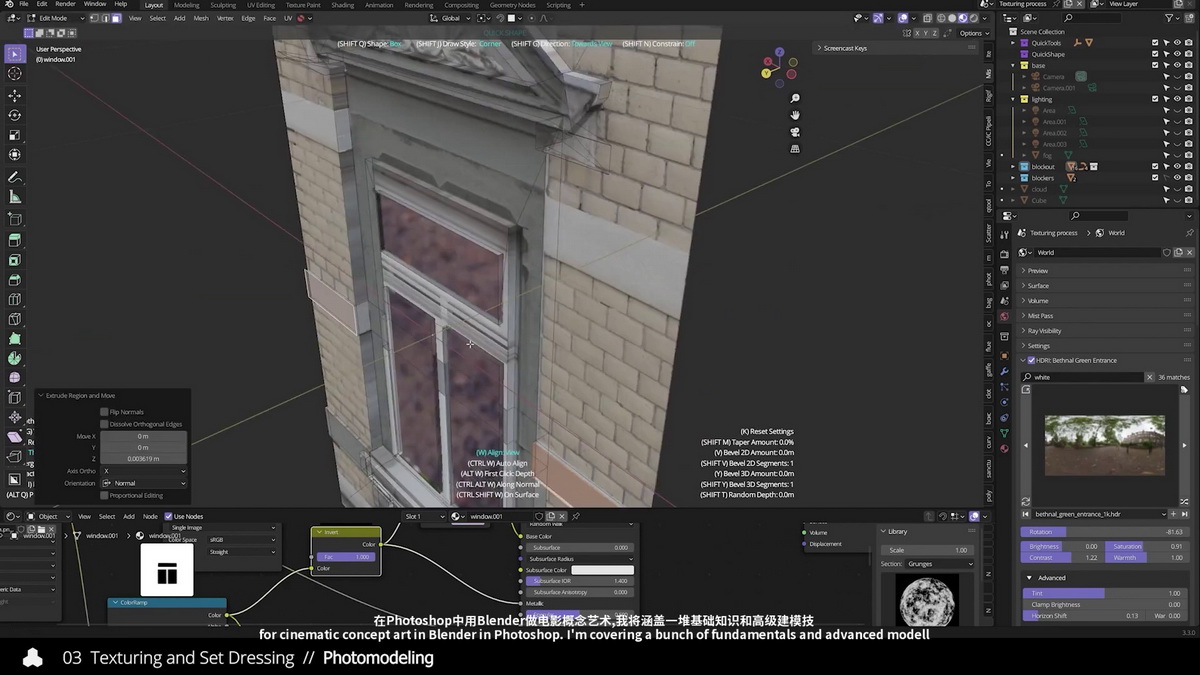
Task: Adjust the Saturation slider
Action: pyautogui.click(x=1146, y=546)
